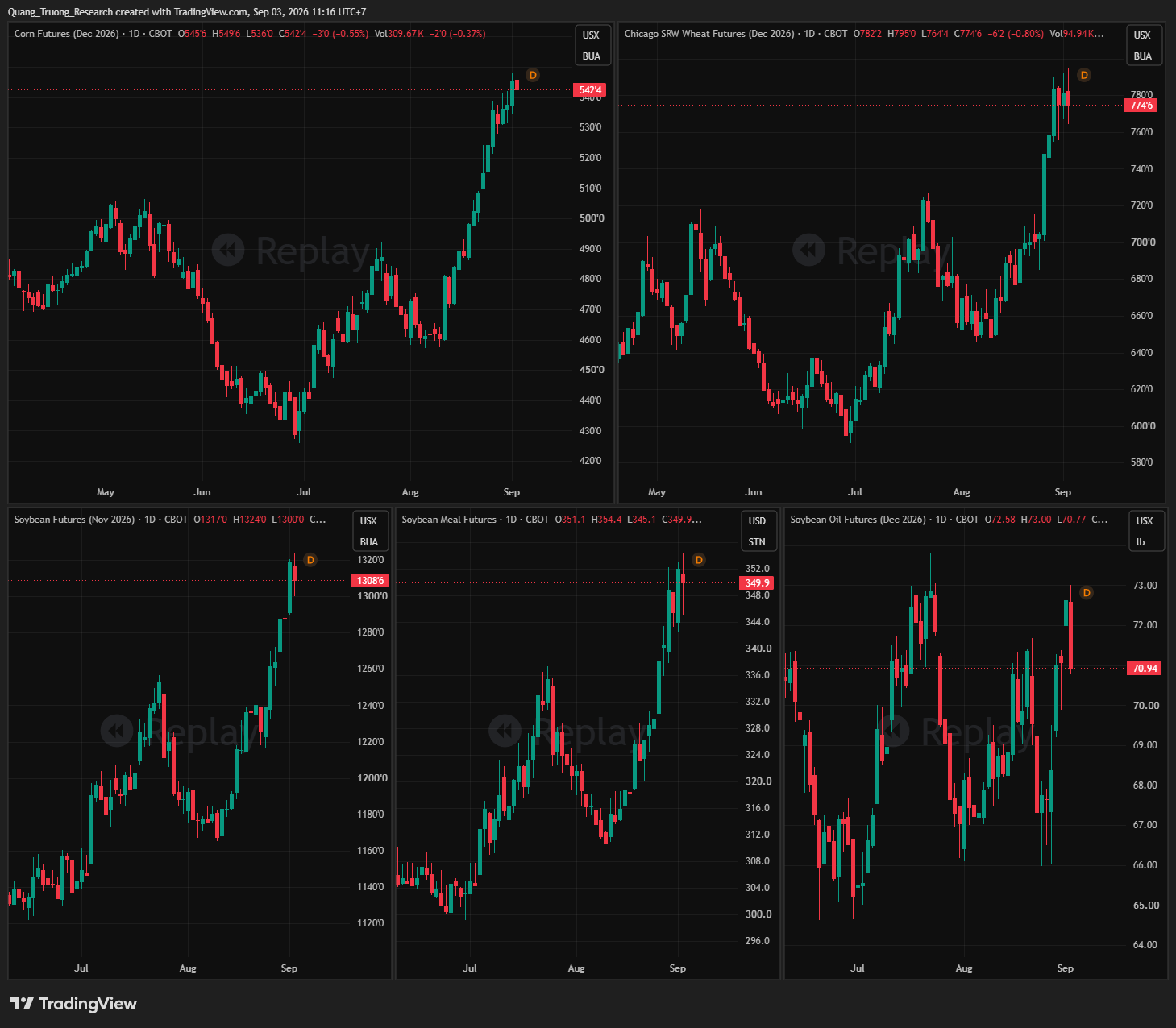Click the Replay watermark icon on Corn chart

228,251
